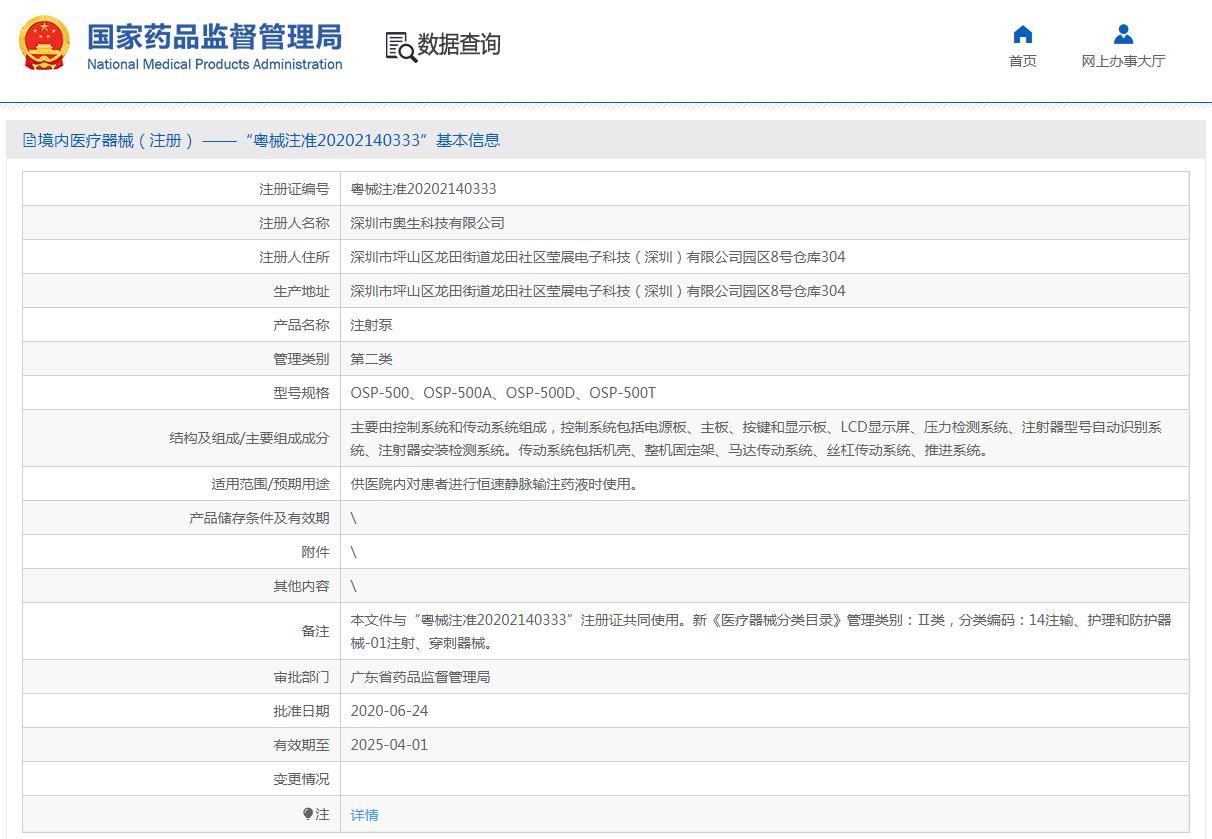
Task: Click the national emblem logo
Action: tap(45, 45)
